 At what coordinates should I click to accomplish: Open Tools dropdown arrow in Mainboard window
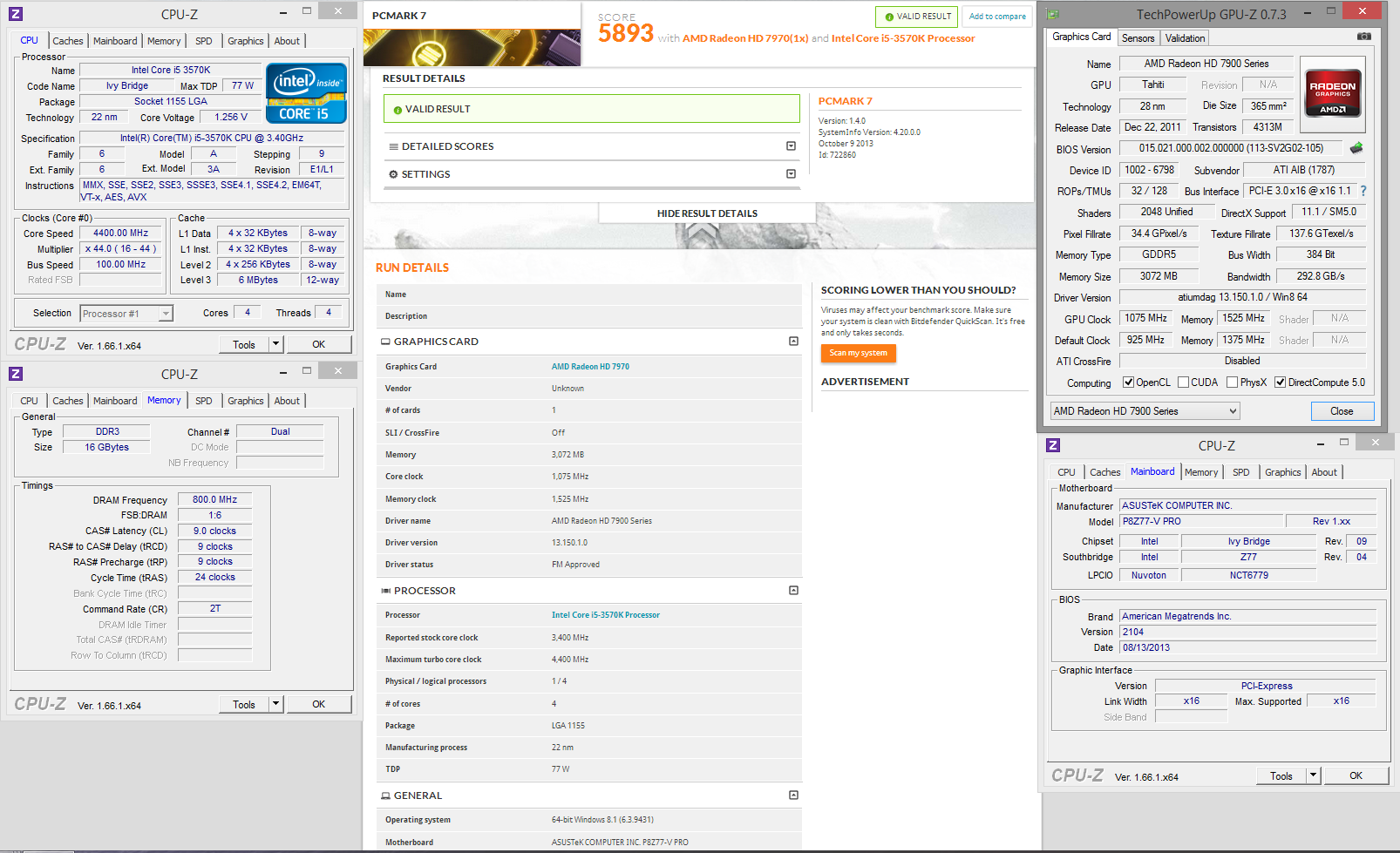click(1313, 775)
